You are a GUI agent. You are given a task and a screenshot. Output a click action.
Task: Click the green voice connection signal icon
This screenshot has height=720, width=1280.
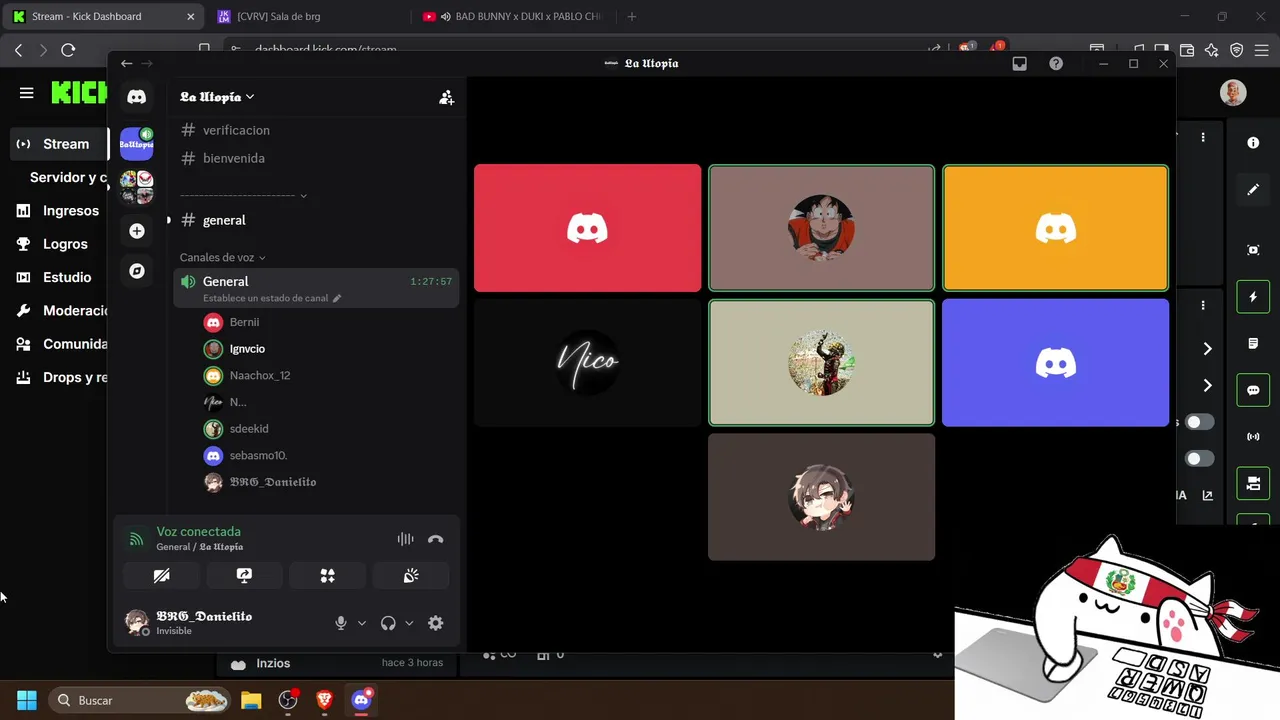[136, 539]
